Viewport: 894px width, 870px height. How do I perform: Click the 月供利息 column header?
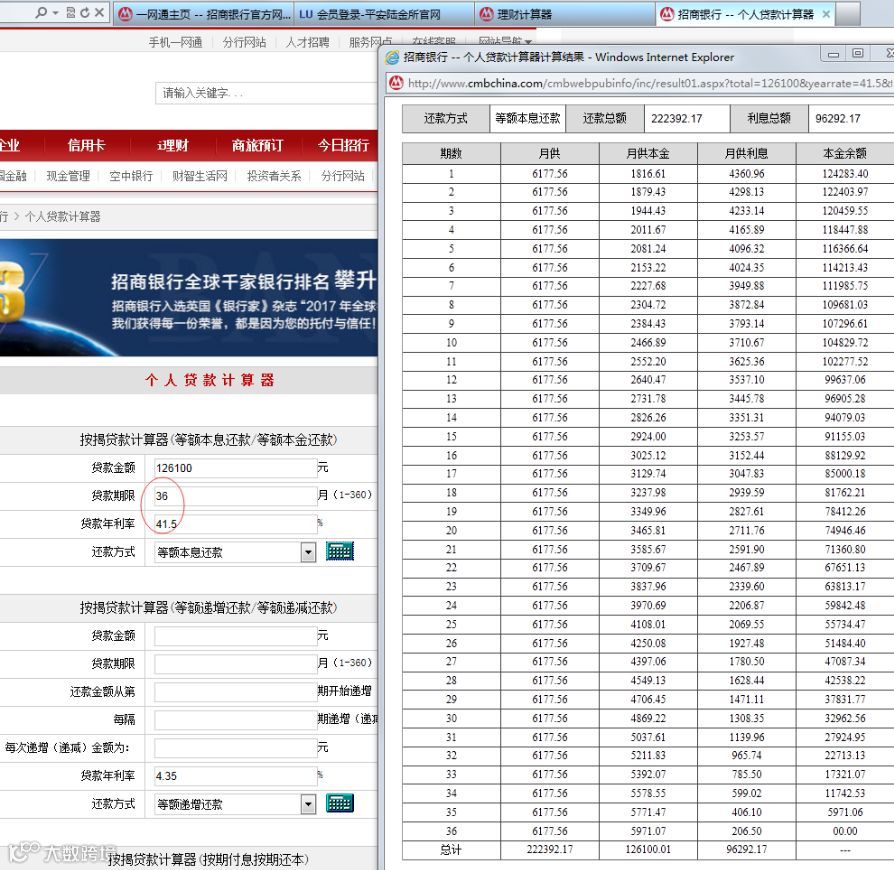(746, 153)
